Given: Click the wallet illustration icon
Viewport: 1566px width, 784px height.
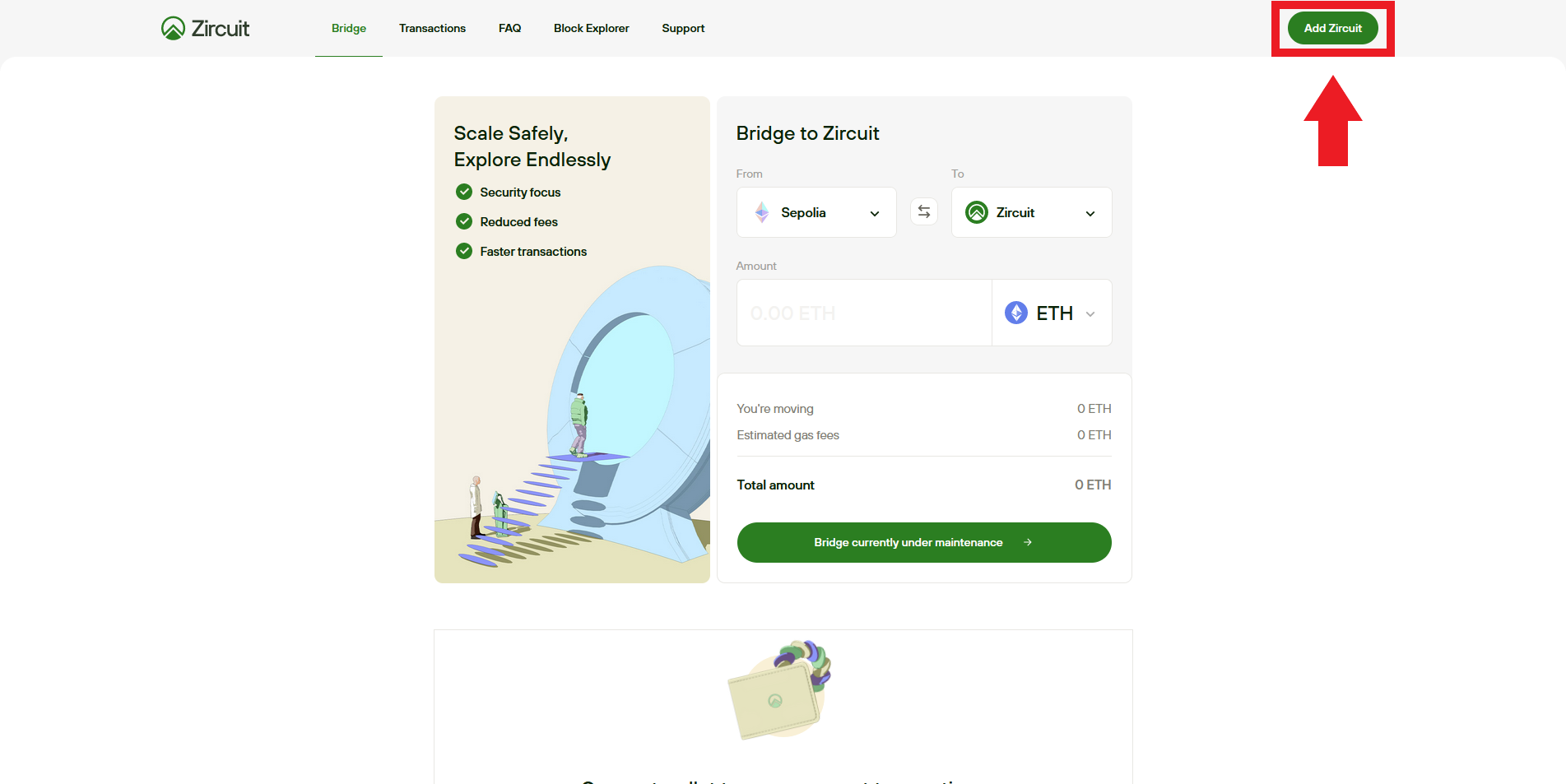Looking at the screenshot, I should (779, 691).
